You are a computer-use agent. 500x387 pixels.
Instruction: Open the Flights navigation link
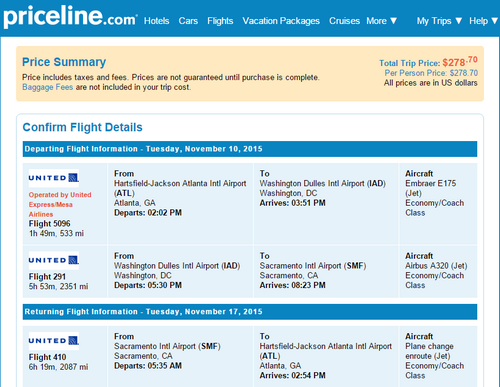[220, 21]
